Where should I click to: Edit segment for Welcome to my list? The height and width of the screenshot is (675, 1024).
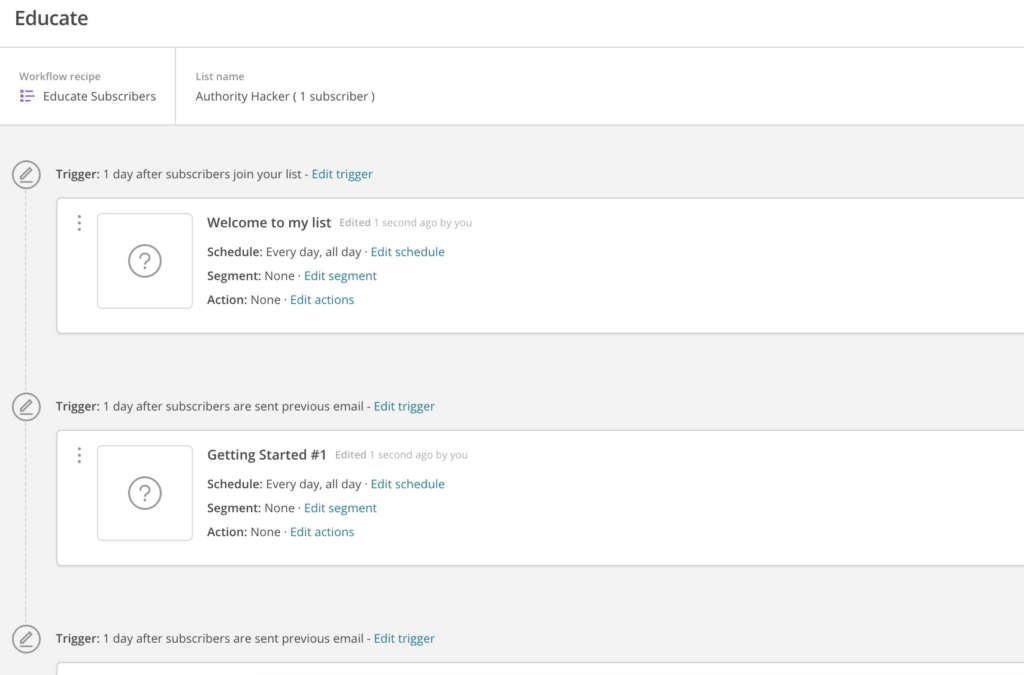pyautogui.click(x=340, y=276)
